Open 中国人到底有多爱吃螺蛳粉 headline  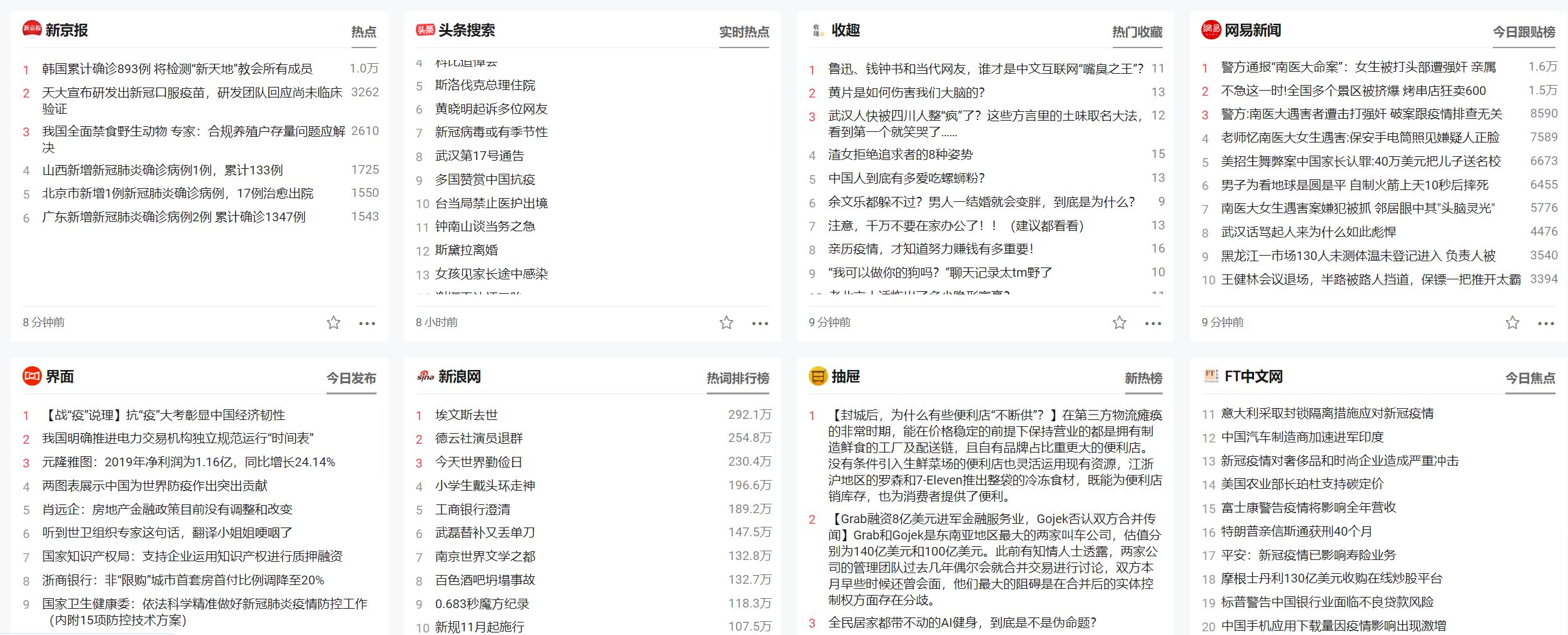pyautogui.click(x=906, y=178)
